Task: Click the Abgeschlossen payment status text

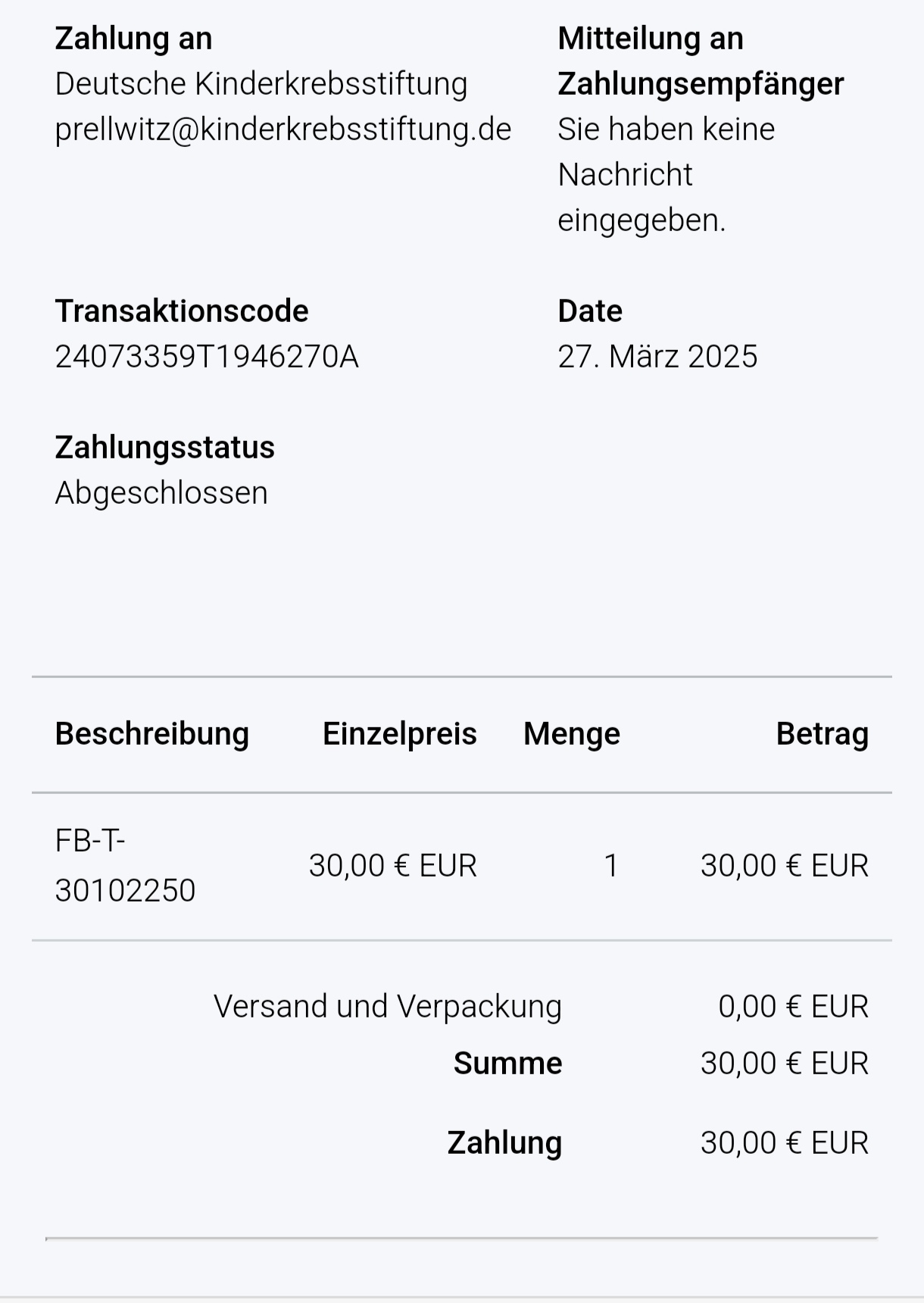Action: pos(161,493)
